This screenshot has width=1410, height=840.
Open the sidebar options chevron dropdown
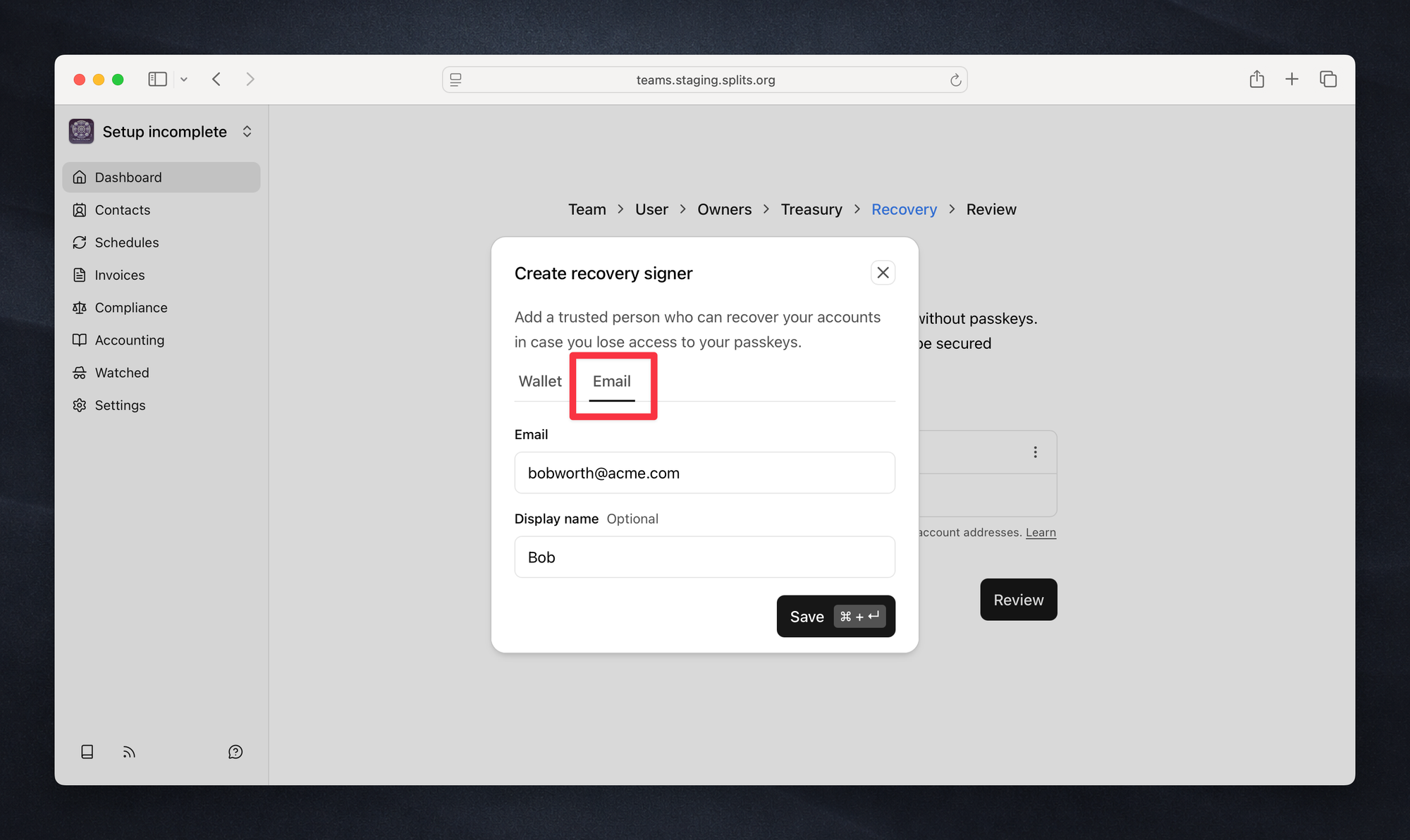[184, 80]
